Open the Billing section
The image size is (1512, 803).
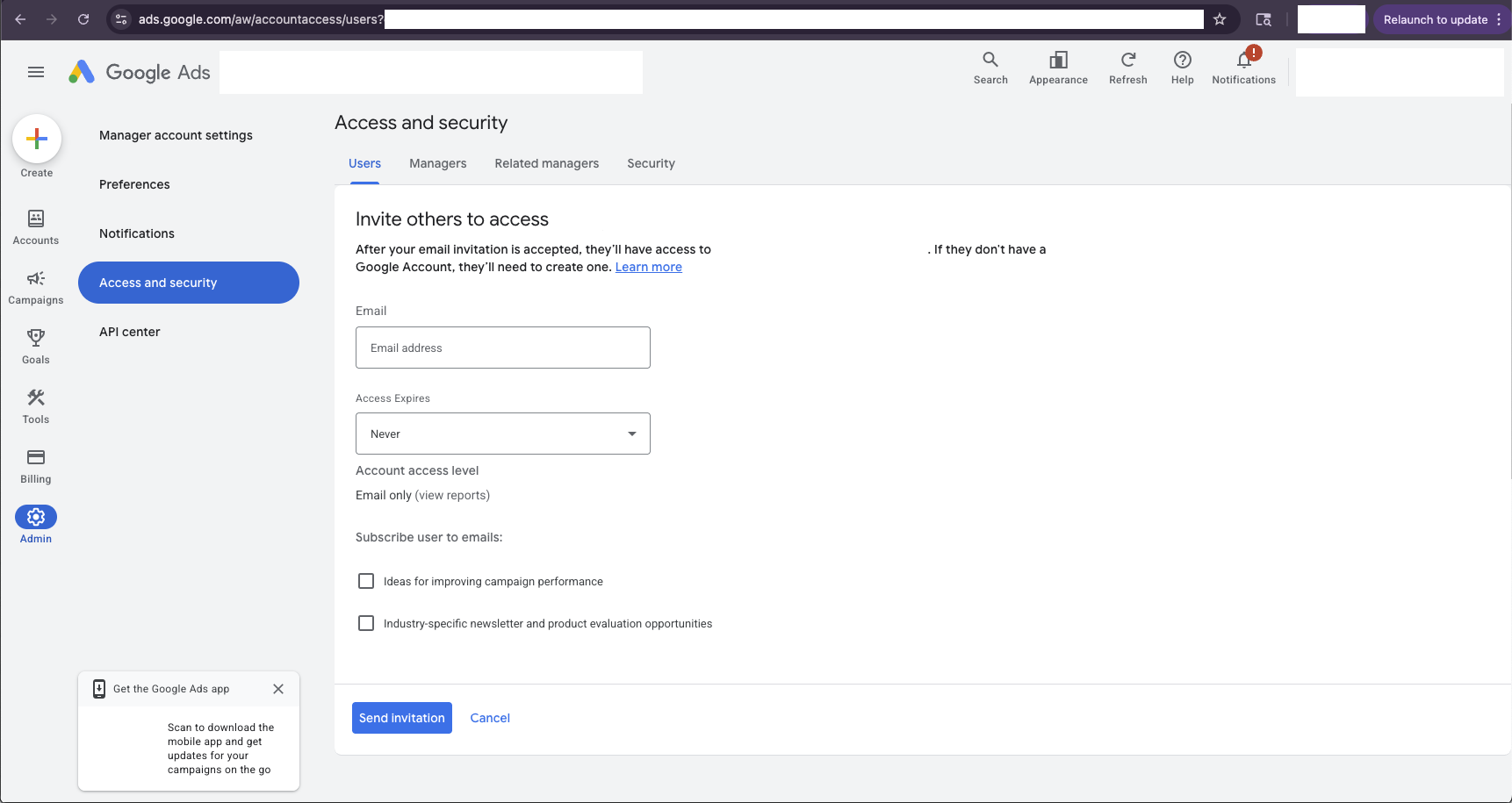pos(36,466)
